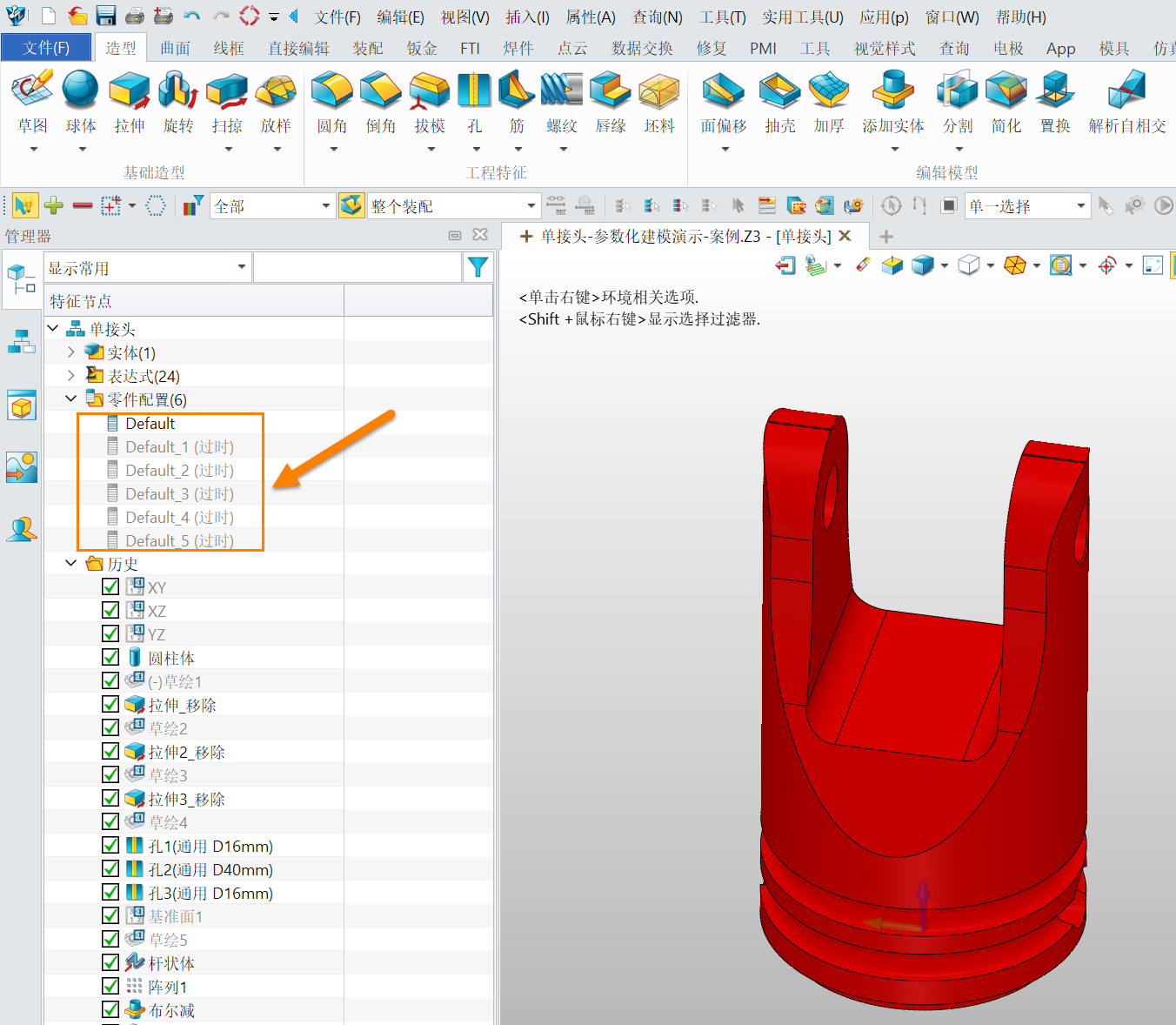Select the 圆角 fillet tool
This screenshot has width=1176, height=1025.
332,104
